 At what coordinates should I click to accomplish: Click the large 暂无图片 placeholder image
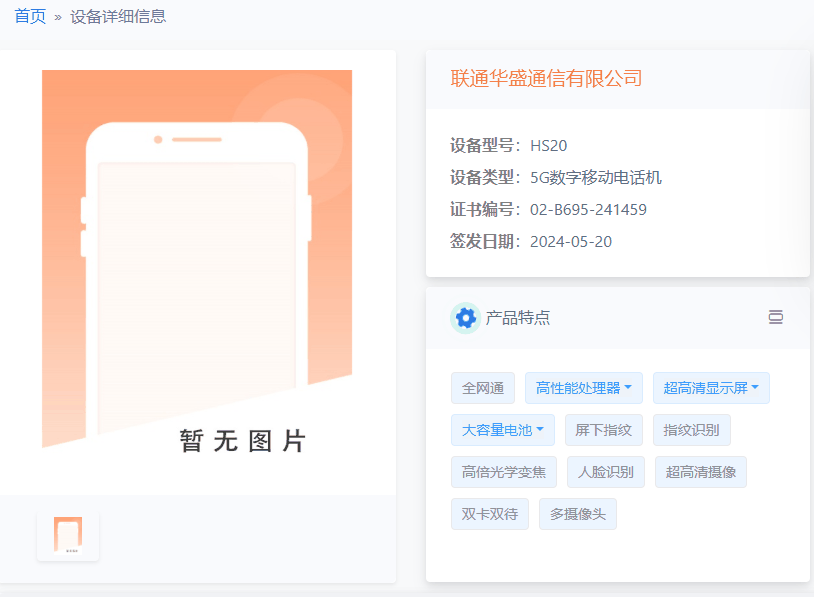click(x=197, y=270)
